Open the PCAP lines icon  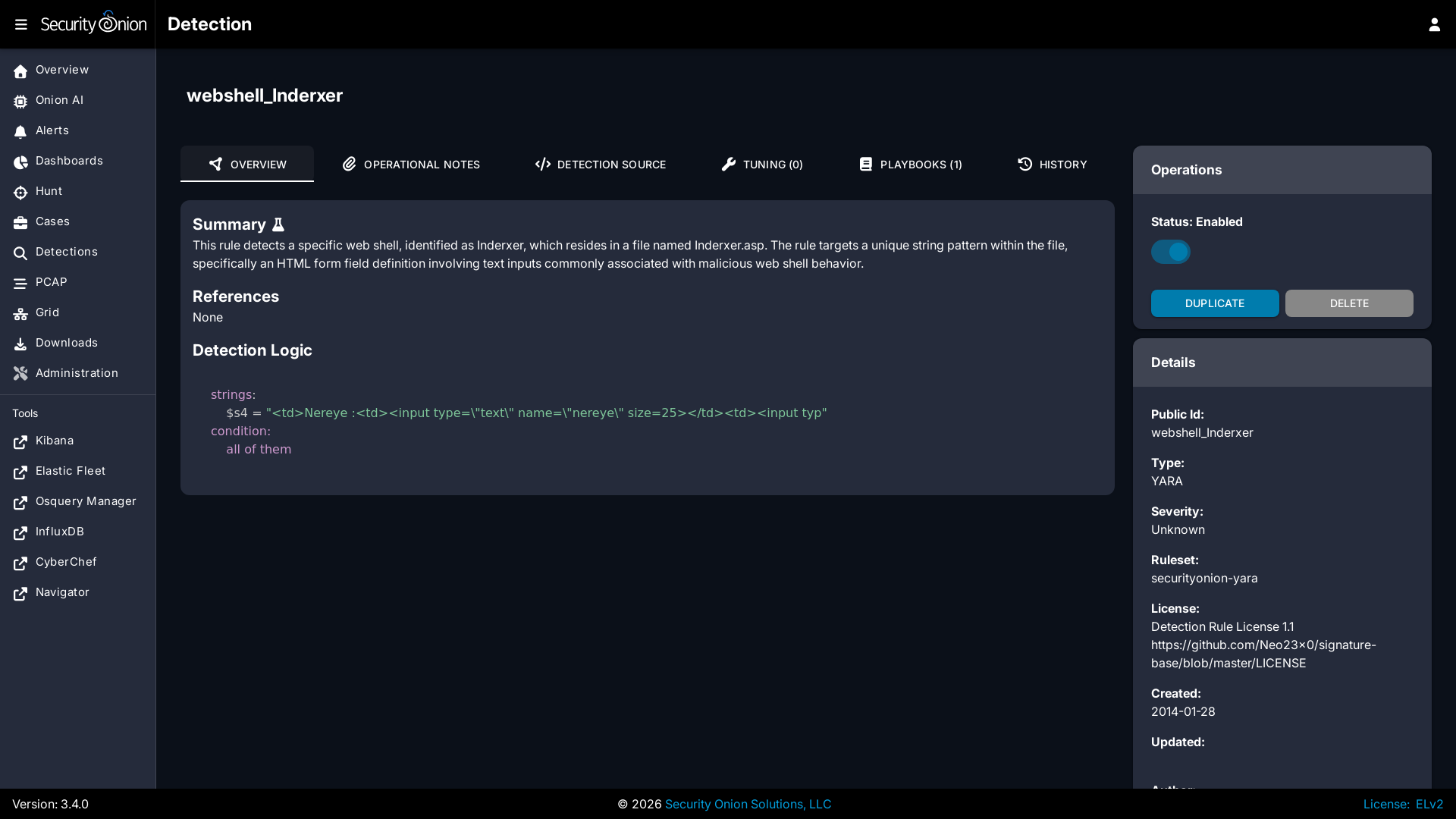[x=20, y=283]
